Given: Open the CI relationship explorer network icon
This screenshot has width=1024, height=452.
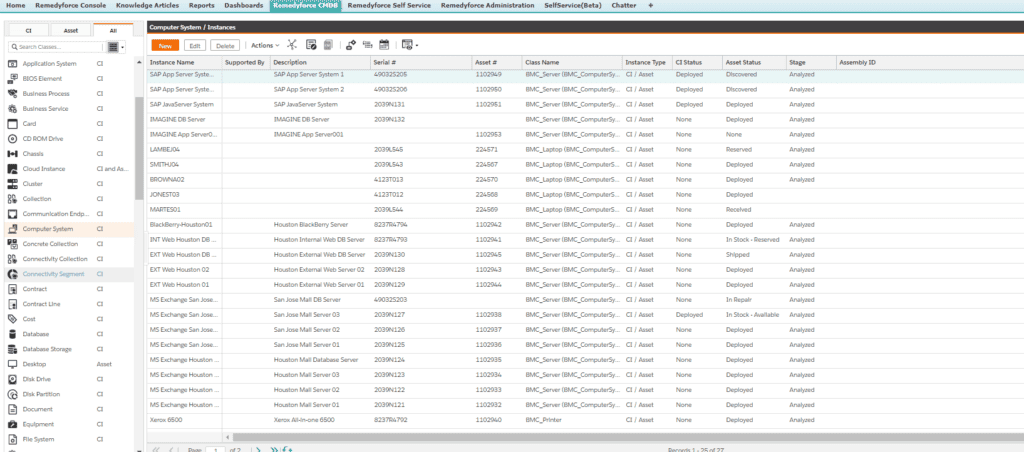Looking at the screenshot, I should pyautogui.click(x=292, y=45).
